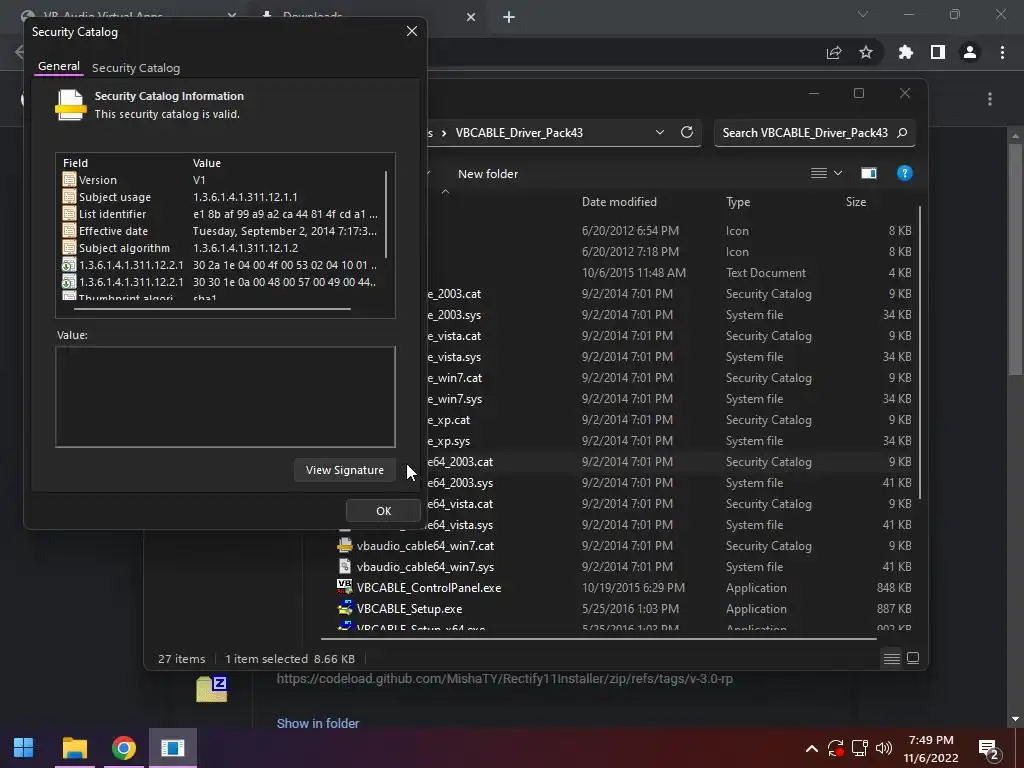Open Explorer help icon
The image size is (1024, 768).
pyautogui.click(x=904, y=173)
